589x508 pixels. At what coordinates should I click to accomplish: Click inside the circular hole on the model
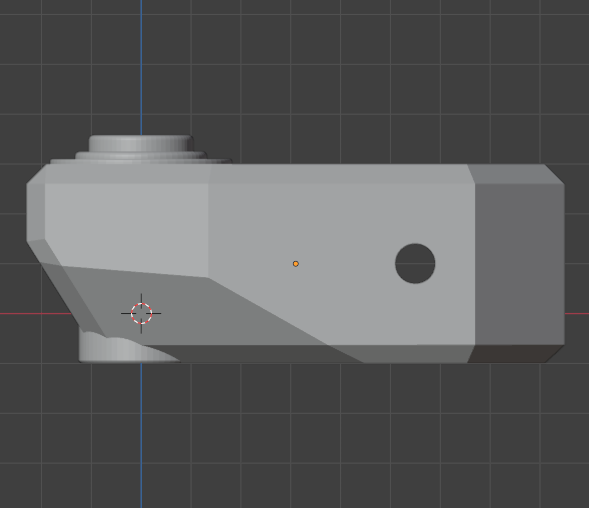tap(415, 263)
